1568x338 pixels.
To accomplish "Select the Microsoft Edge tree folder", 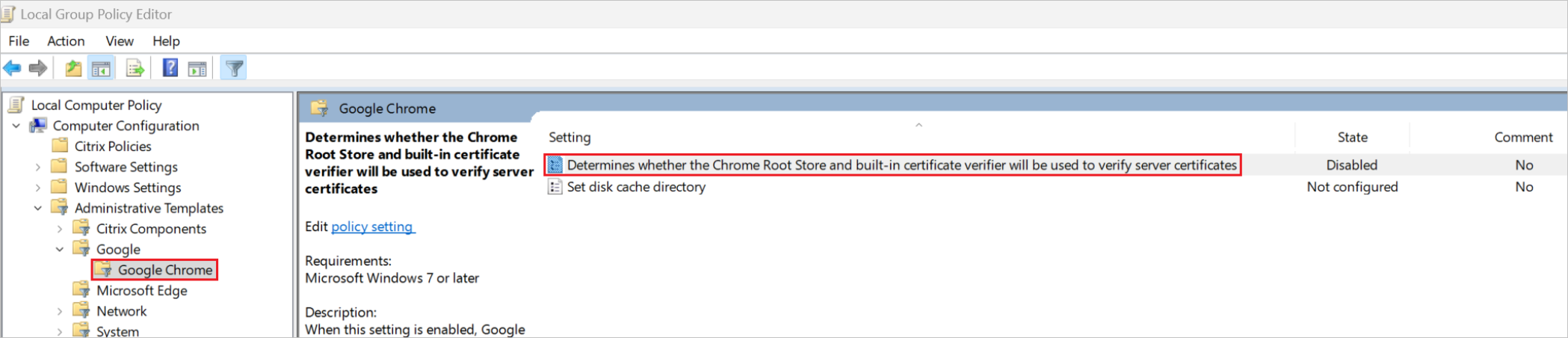I will [x=141, y=291].
